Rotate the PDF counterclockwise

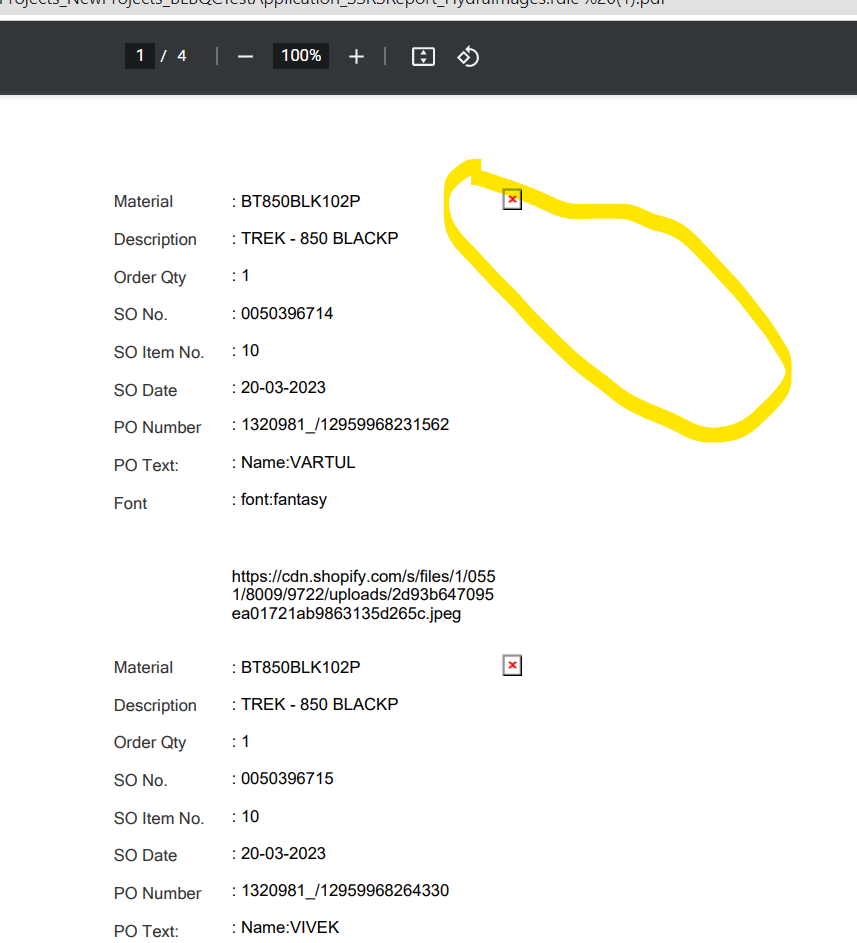(x=468, y=57)
